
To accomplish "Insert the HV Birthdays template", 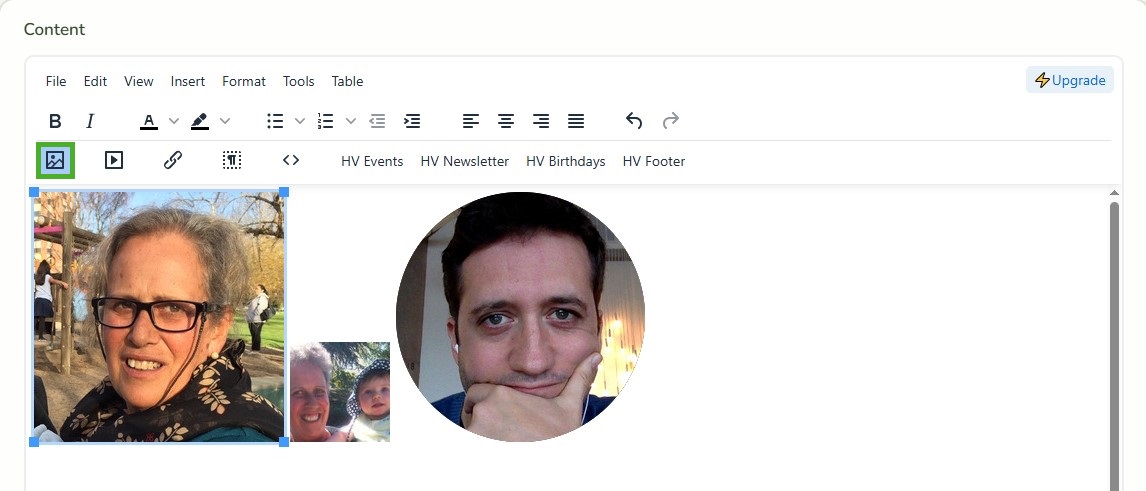I will pyautogui.click(x=566, y=161).
